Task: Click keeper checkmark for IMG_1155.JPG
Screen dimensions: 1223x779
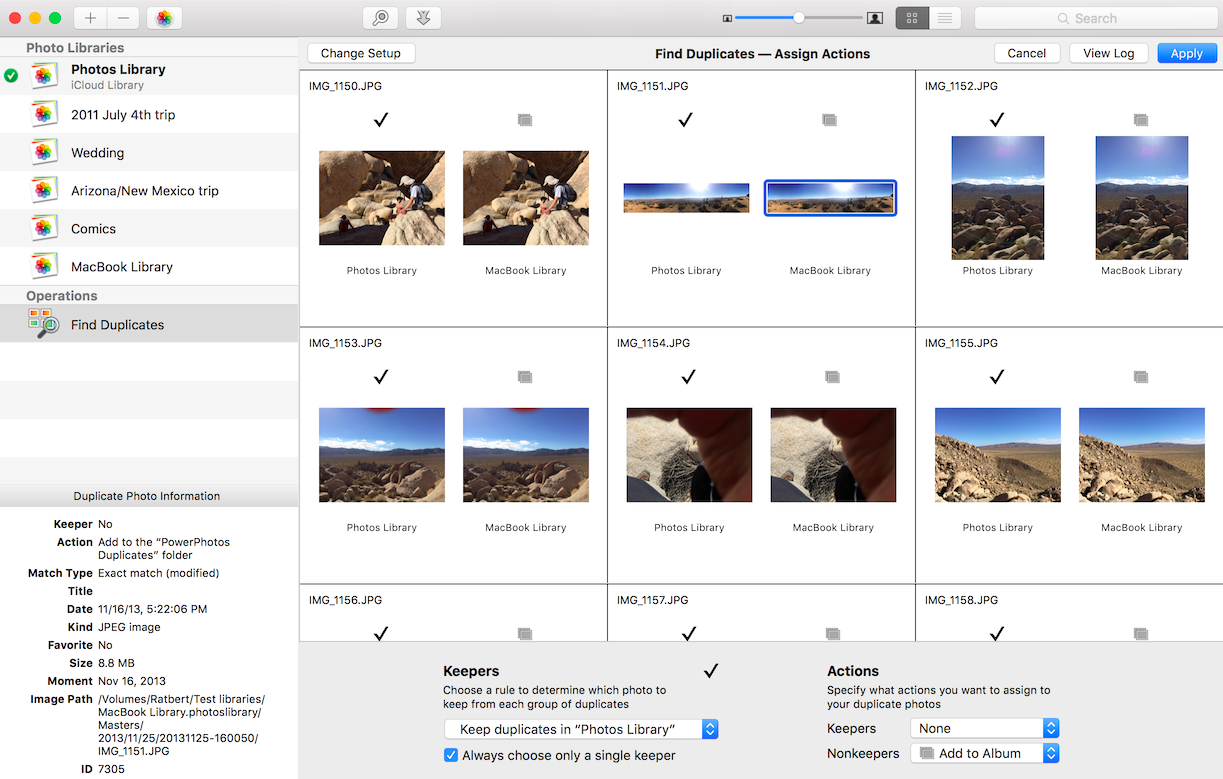Action: [997, 377]
